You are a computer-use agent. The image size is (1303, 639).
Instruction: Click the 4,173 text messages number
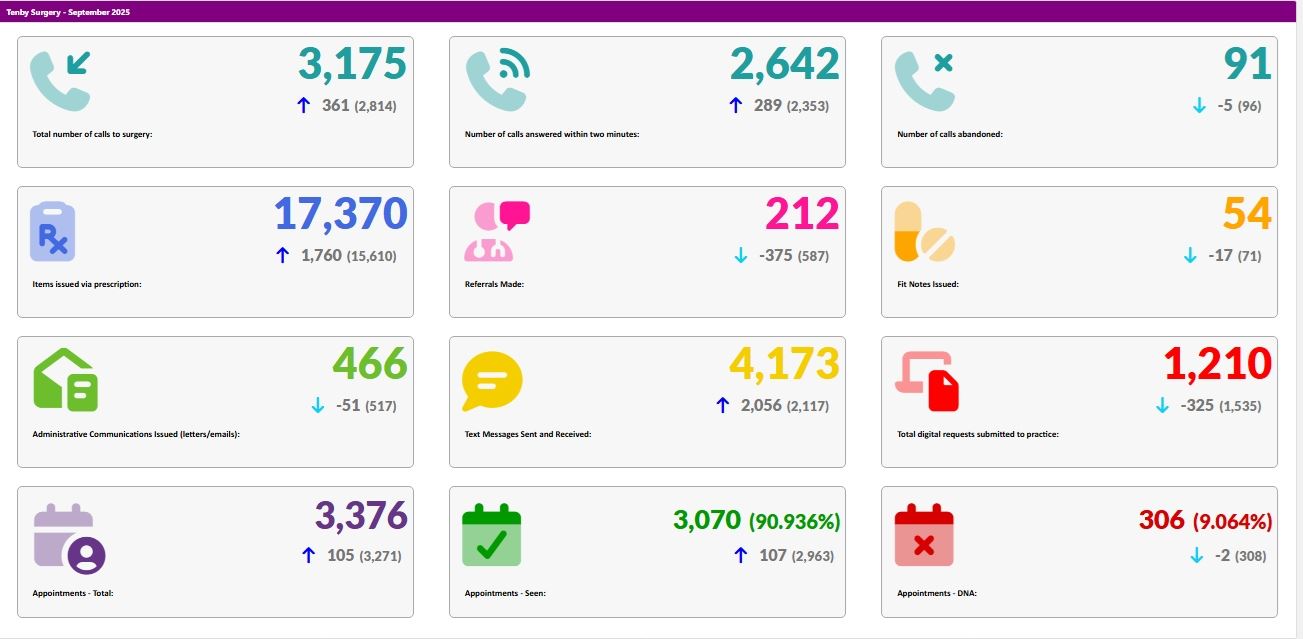point(784,364)
